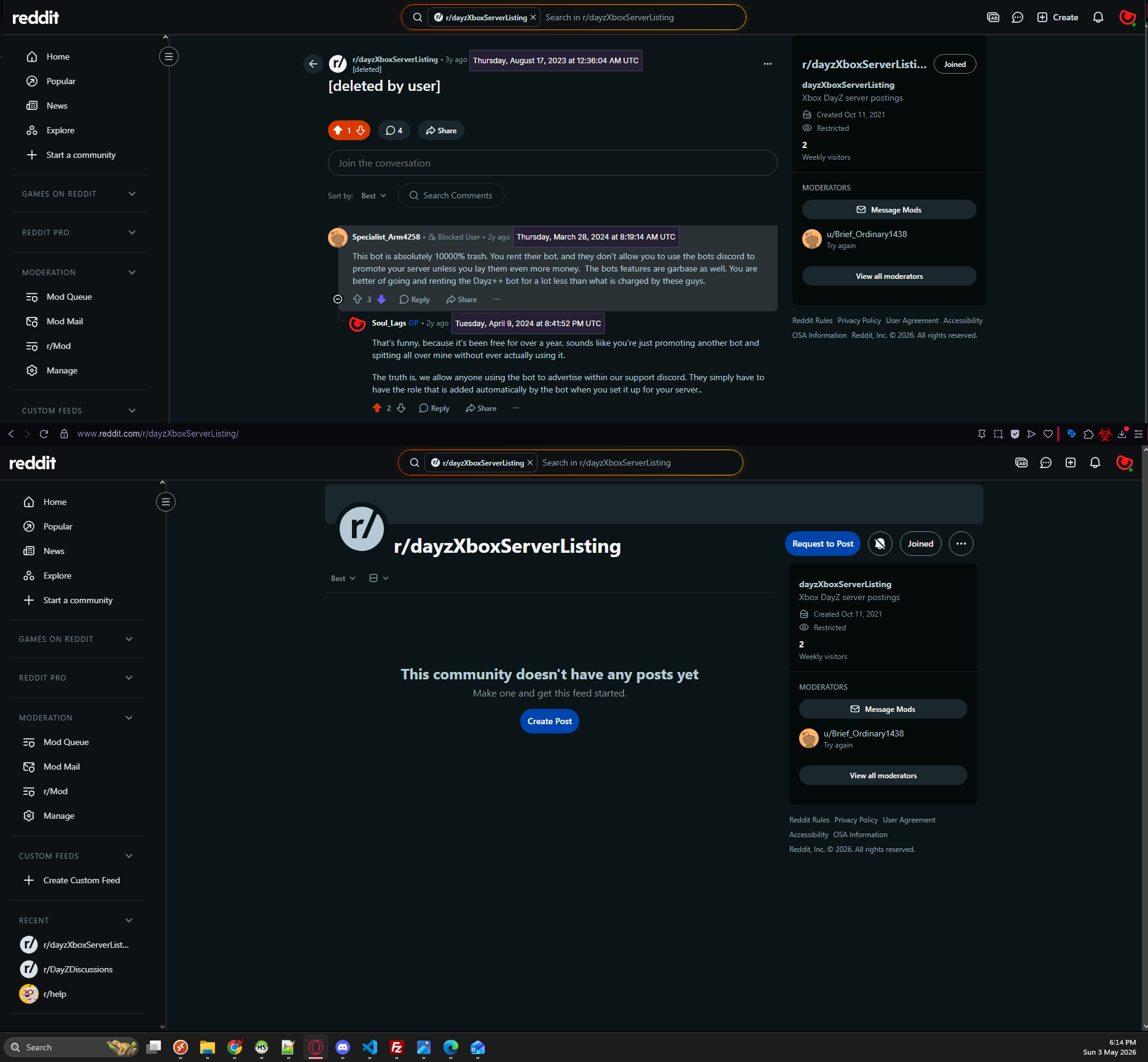Screen dimensions: 1148x1062
Task: Open chat in the post-page window header
Action: (x=1018, y=17)
